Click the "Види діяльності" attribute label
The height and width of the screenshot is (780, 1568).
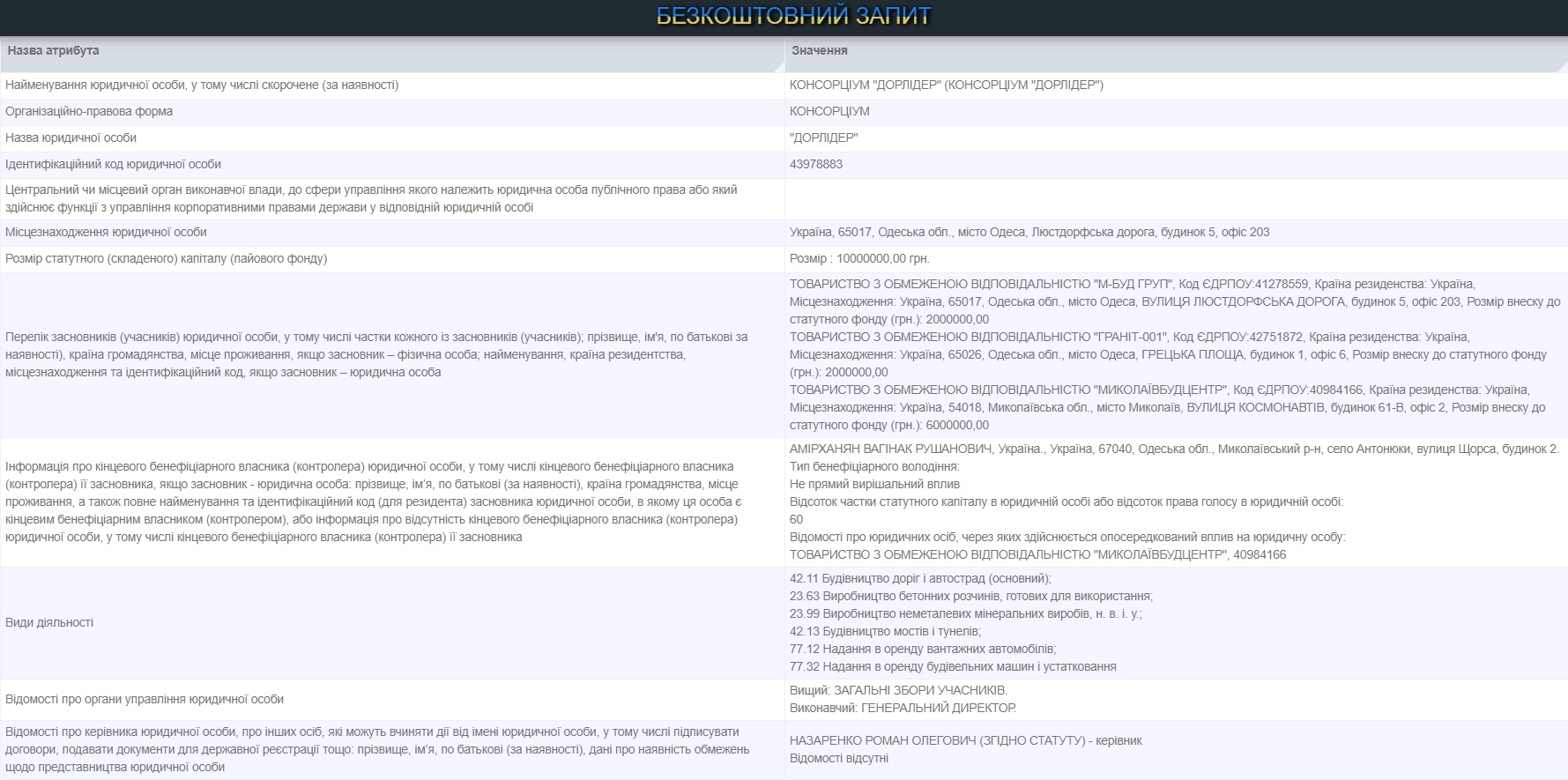pos(49,623)
